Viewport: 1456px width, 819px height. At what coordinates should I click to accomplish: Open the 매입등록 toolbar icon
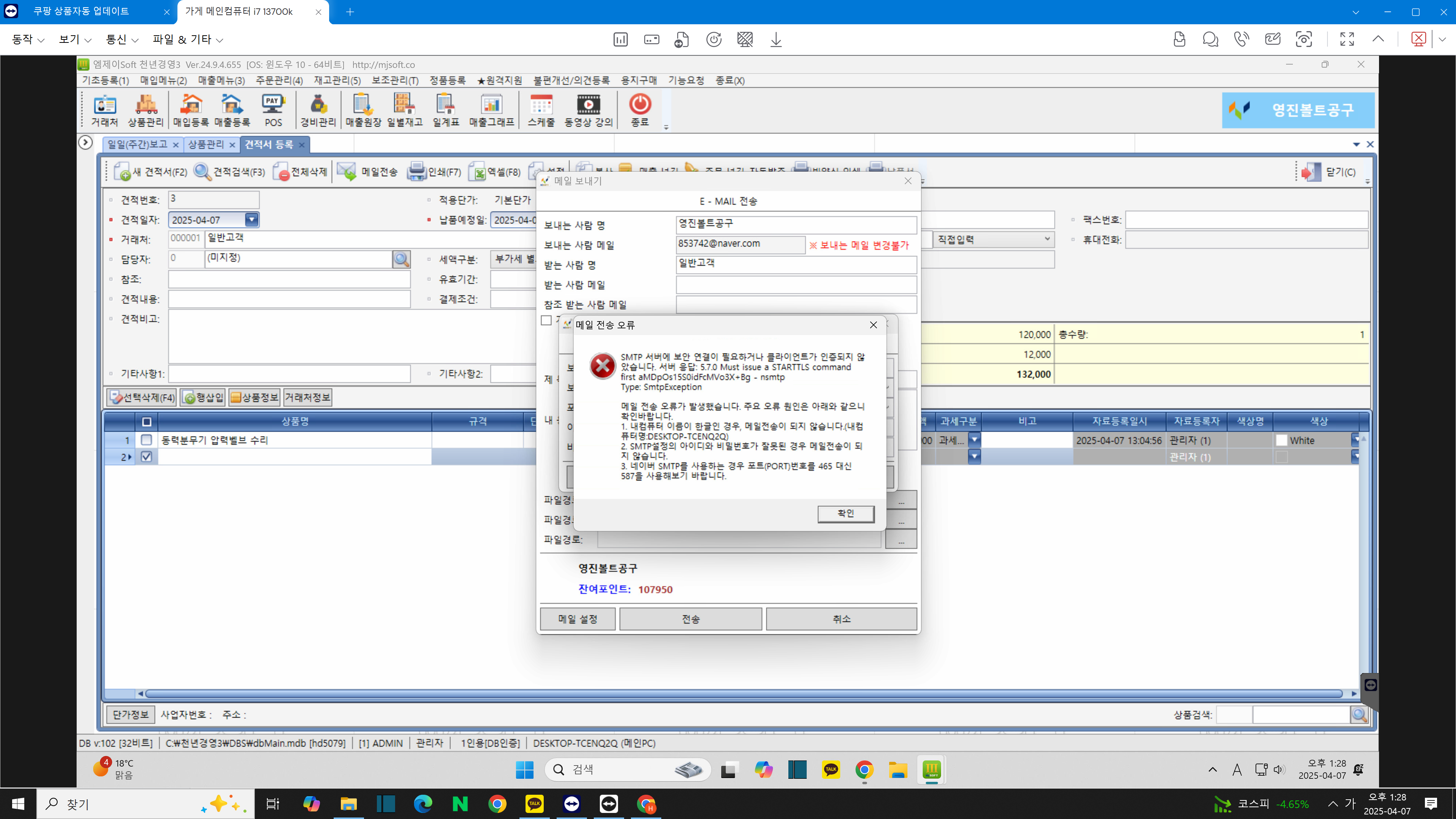point(191,110)
